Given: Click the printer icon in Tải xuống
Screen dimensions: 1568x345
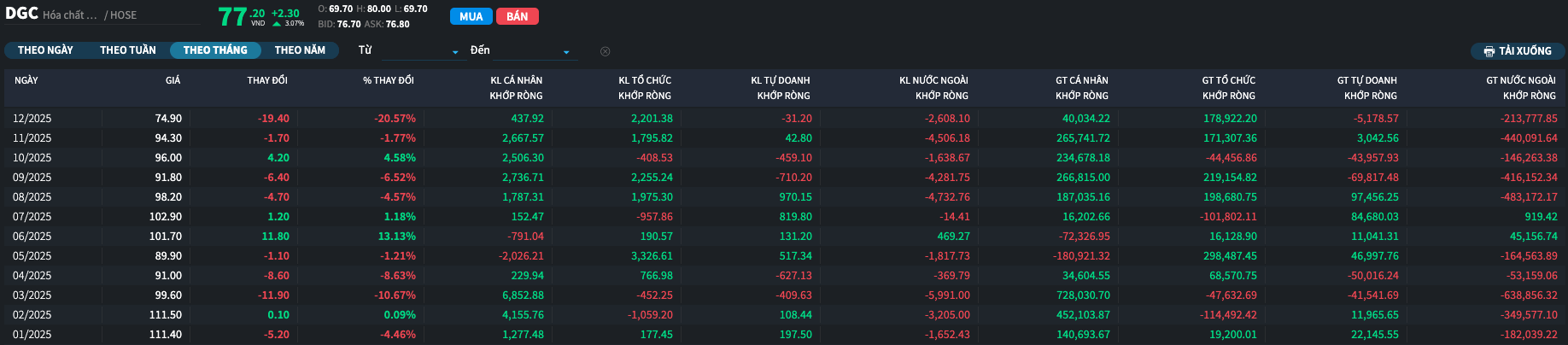Looking at the screenshot, I should coord(1489,51).
